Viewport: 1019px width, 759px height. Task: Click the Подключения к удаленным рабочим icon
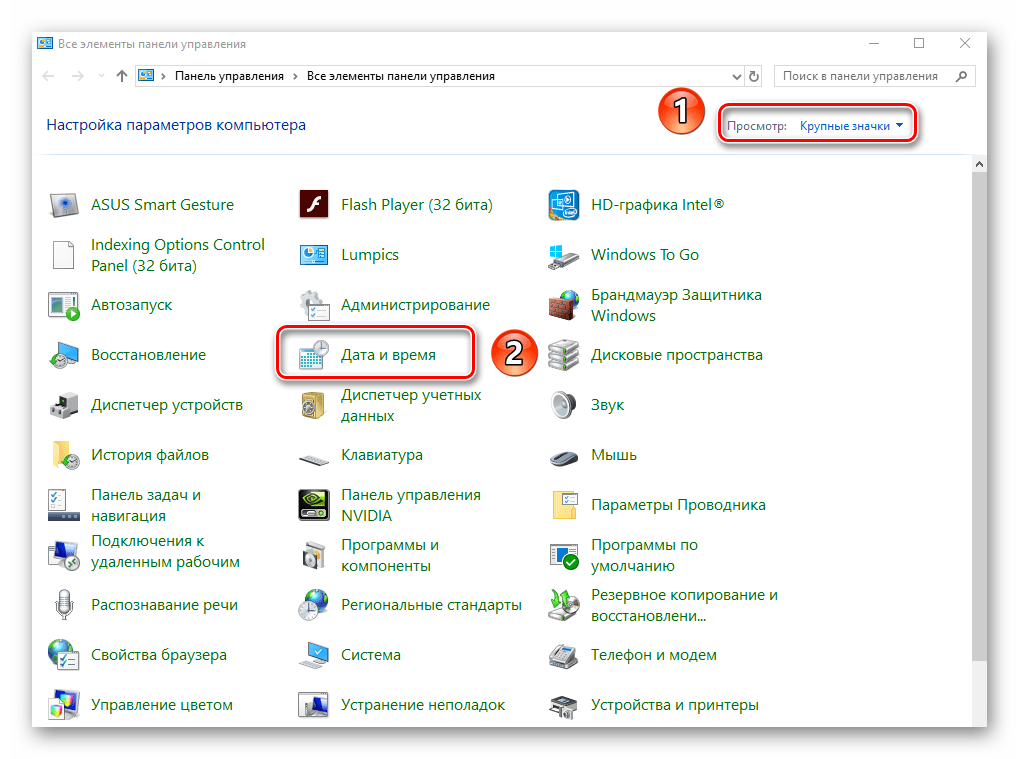coord(64,556)
